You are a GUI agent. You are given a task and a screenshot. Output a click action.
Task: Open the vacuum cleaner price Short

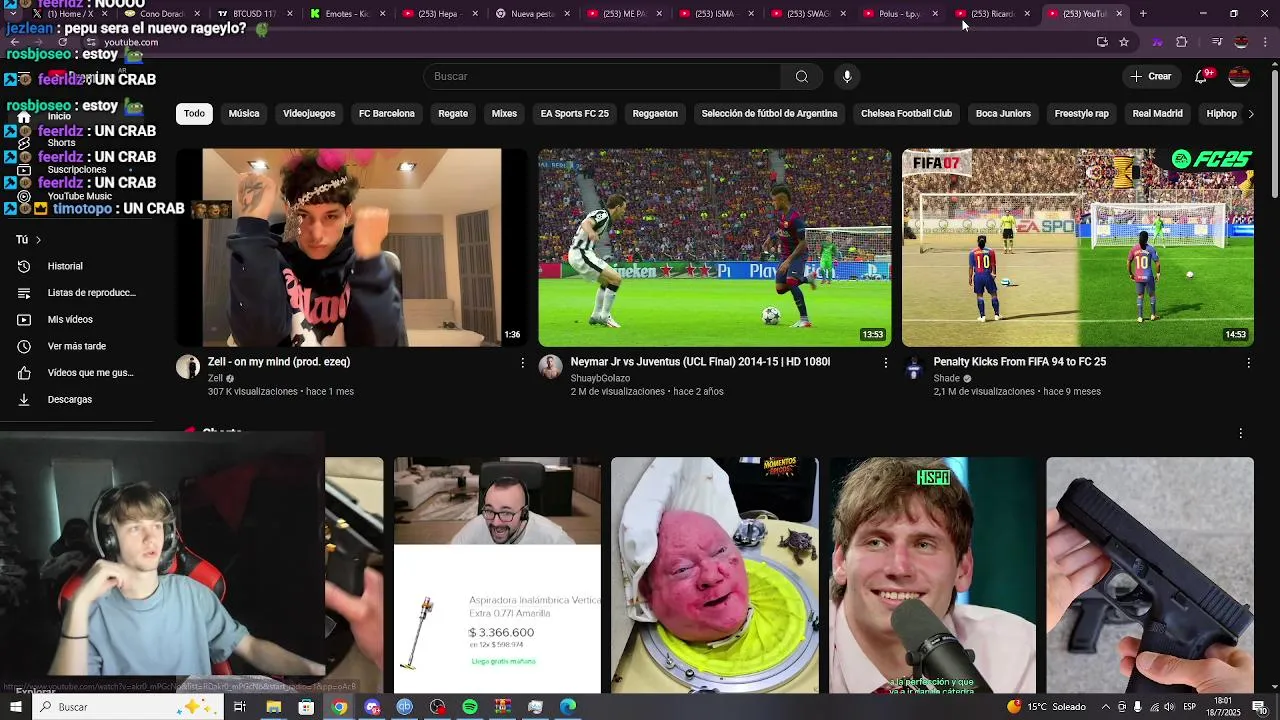click(497, 575)
